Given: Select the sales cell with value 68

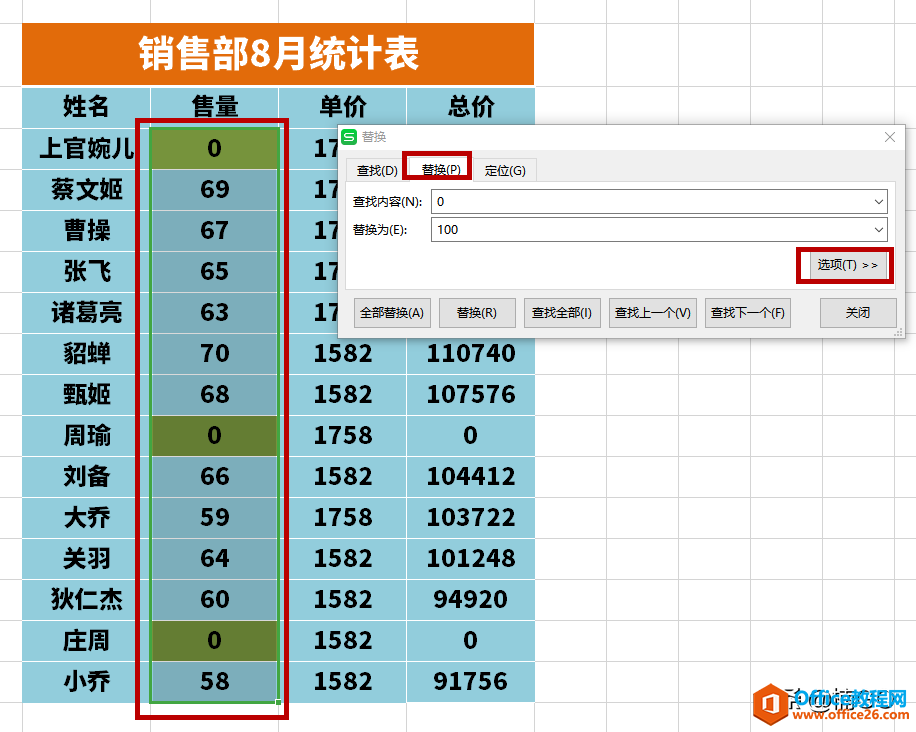Looking at the screenshot, I should pos(214,394).
